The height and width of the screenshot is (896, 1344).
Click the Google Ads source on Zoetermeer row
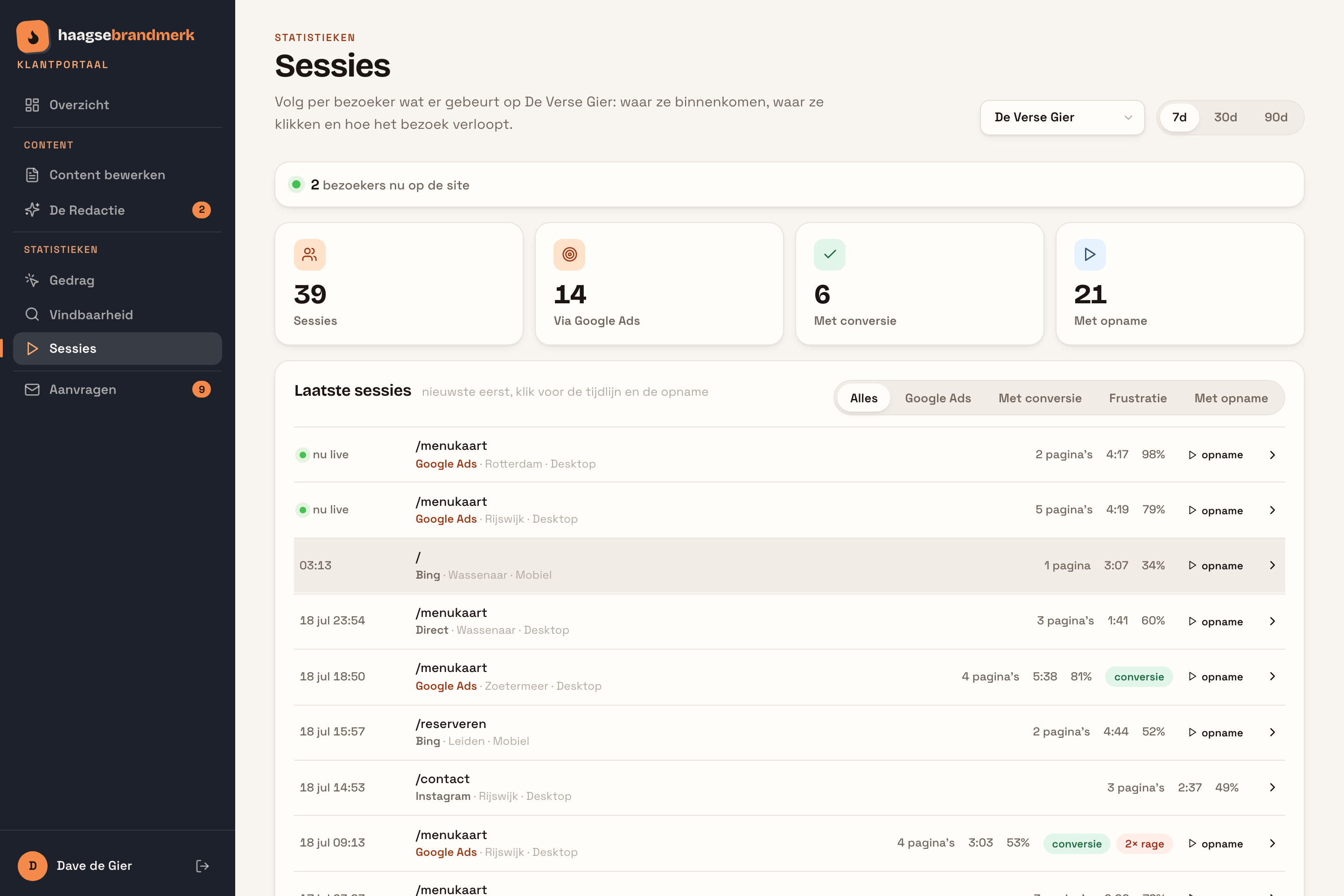446,686
